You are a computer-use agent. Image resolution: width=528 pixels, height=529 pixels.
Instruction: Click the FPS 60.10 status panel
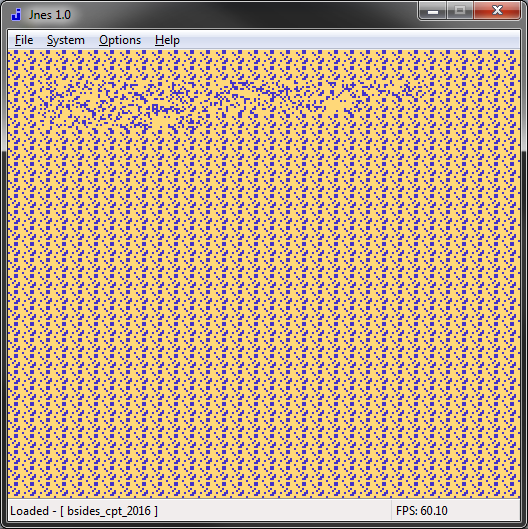(x=455, y=510)
